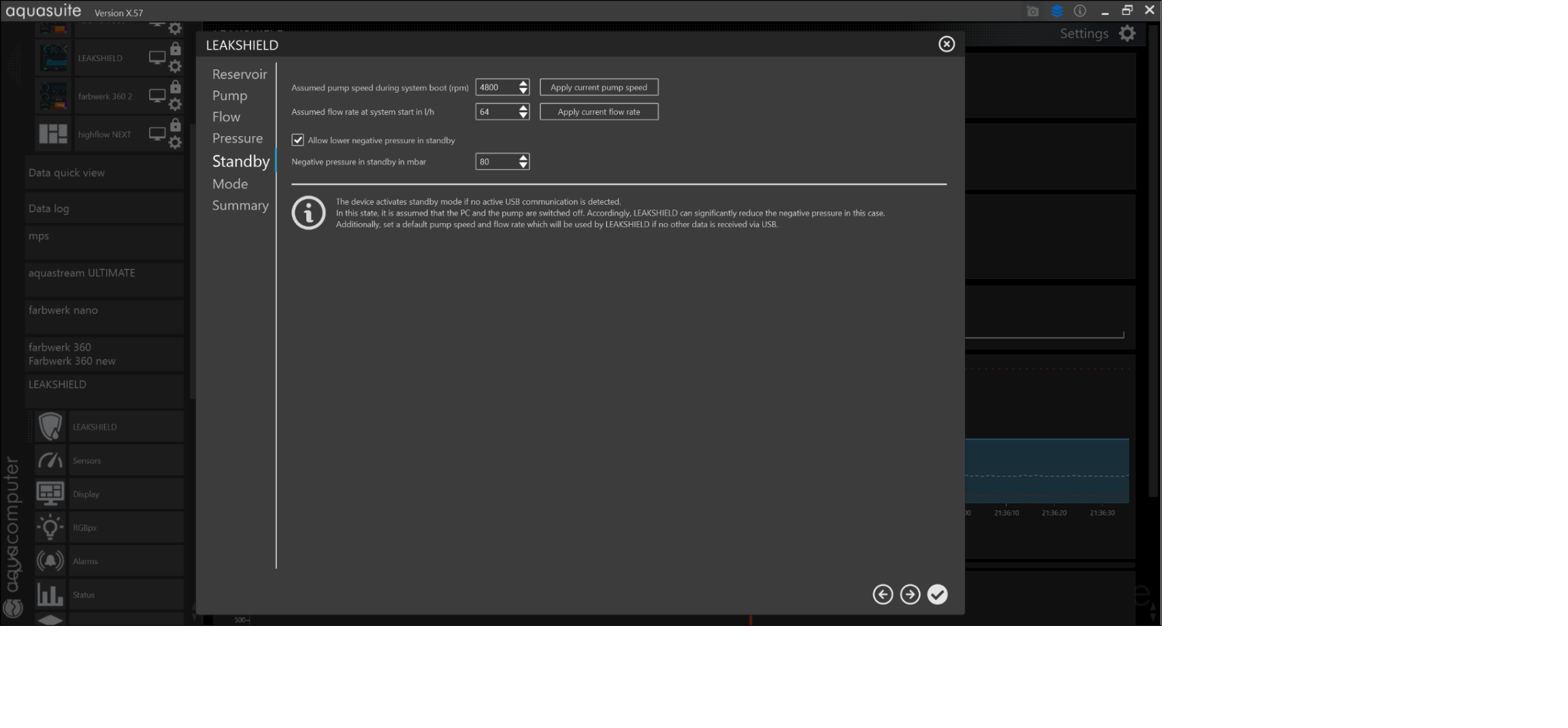The height and width of the screenshot is (728, 1568).
Task: Increase the assumed flow rate value
Action: click(523, 108)
